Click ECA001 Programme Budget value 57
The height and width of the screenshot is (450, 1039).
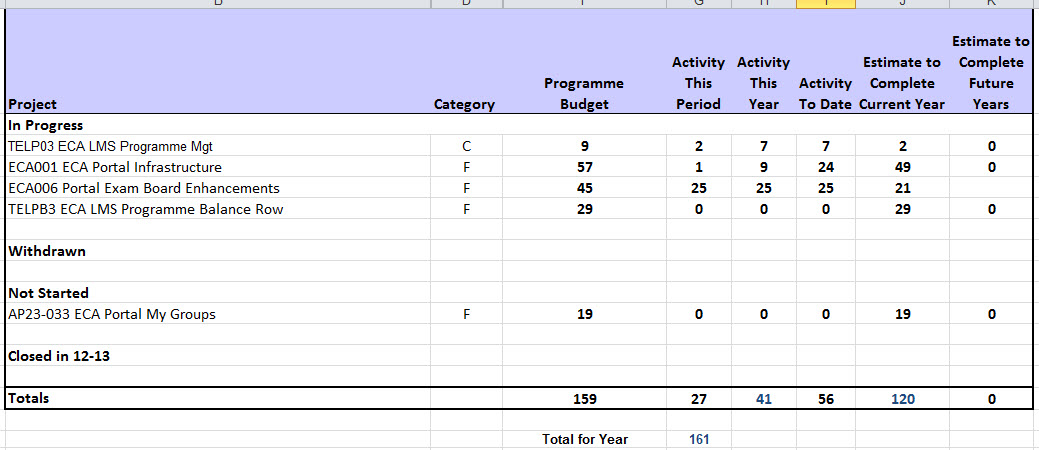[585, 167]
